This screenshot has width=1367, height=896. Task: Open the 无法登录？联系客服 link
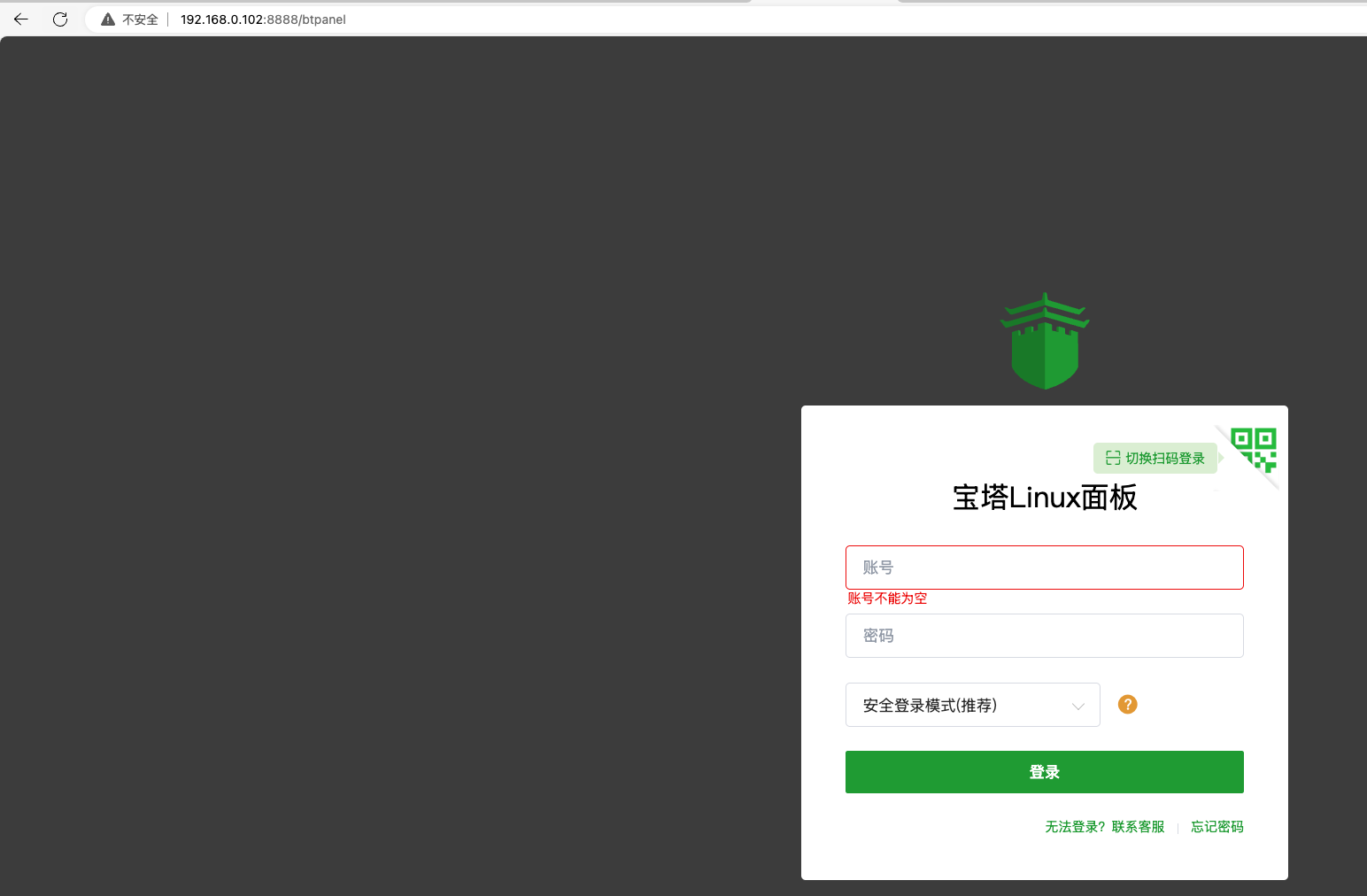click(x=1105, y=827)
